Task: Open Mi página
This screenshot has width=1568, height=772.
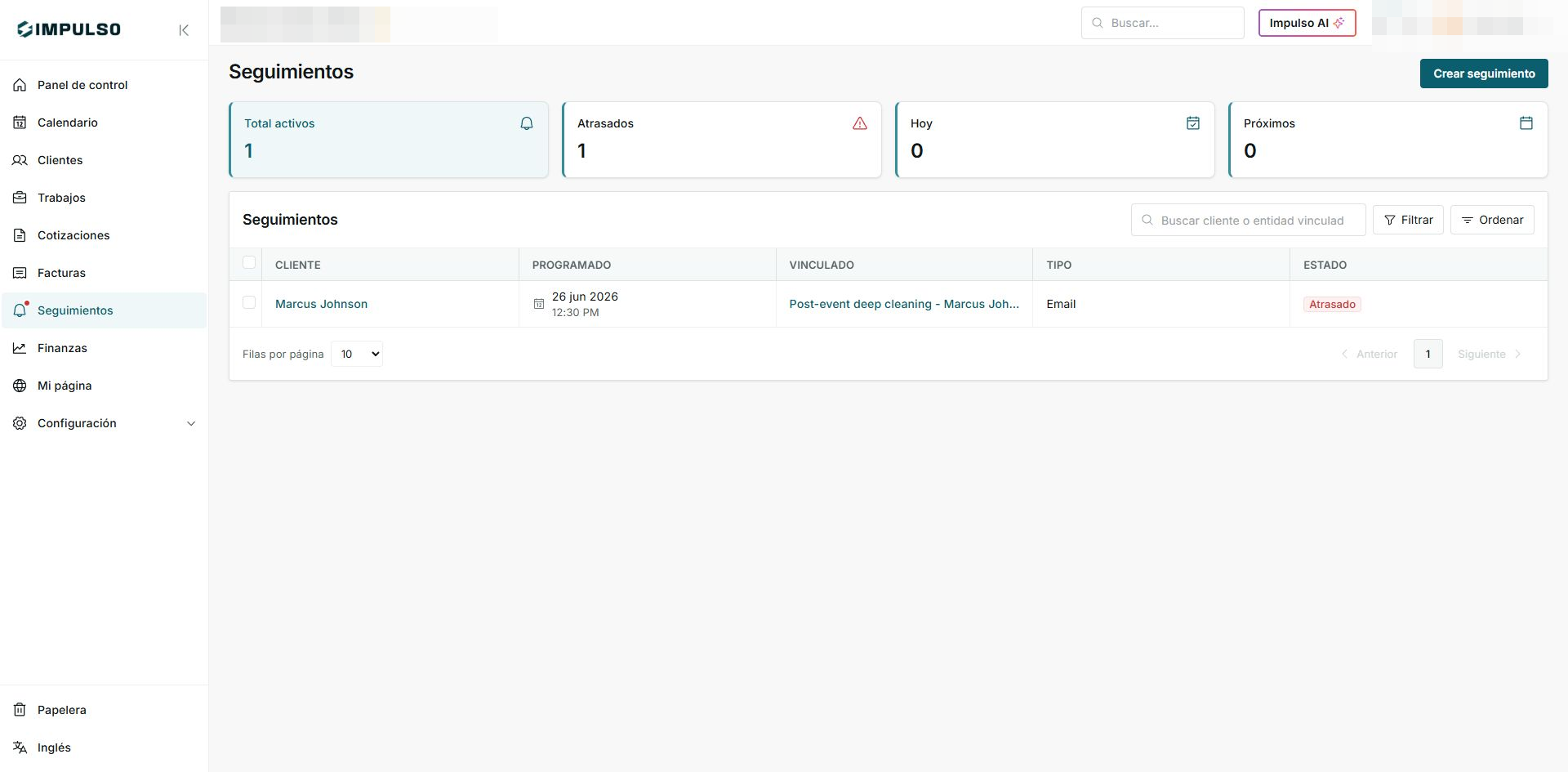Action: 104,386
